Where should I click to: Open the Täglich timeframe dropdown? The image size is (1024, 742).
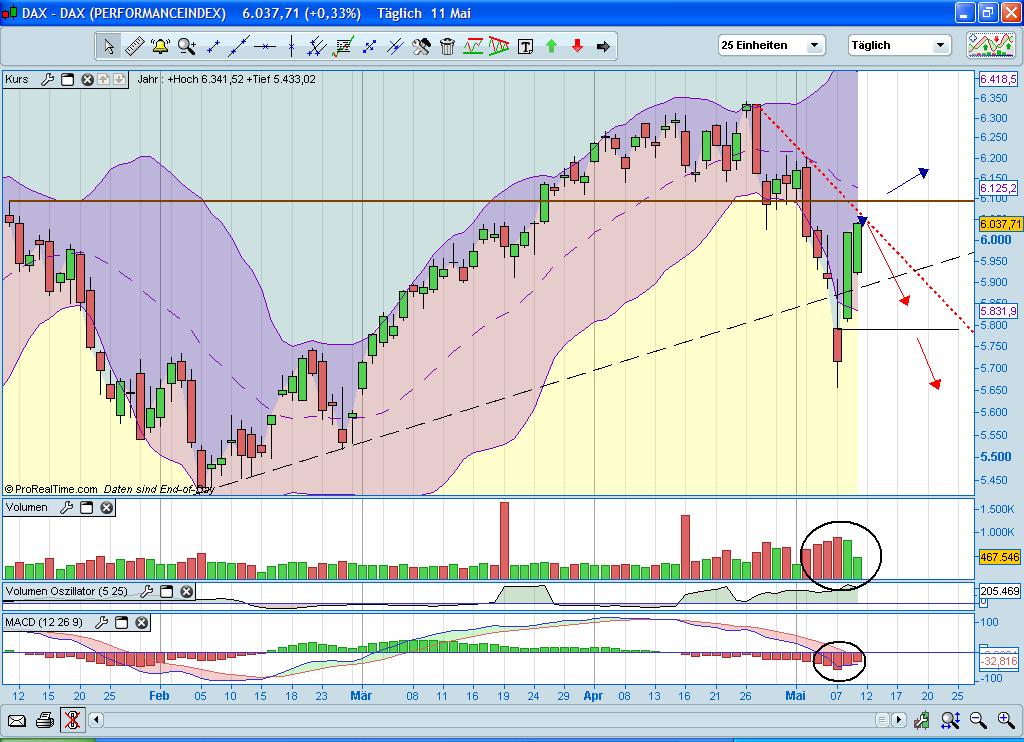pos(899,45)
